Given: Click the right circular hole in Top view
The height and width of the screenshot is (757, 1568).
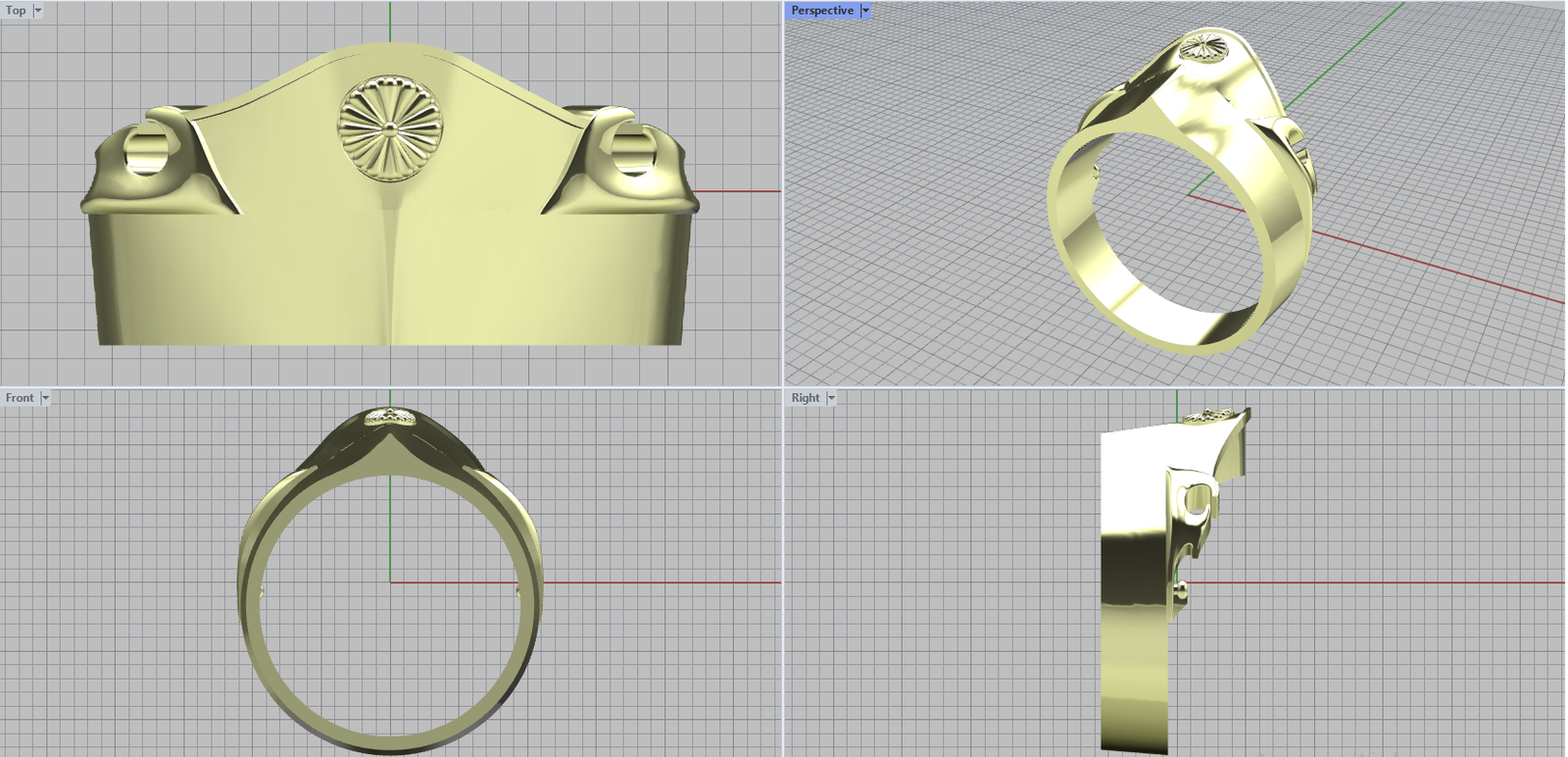Looking at the screenshot, I should pyautogui.click(x=631, y=152).
